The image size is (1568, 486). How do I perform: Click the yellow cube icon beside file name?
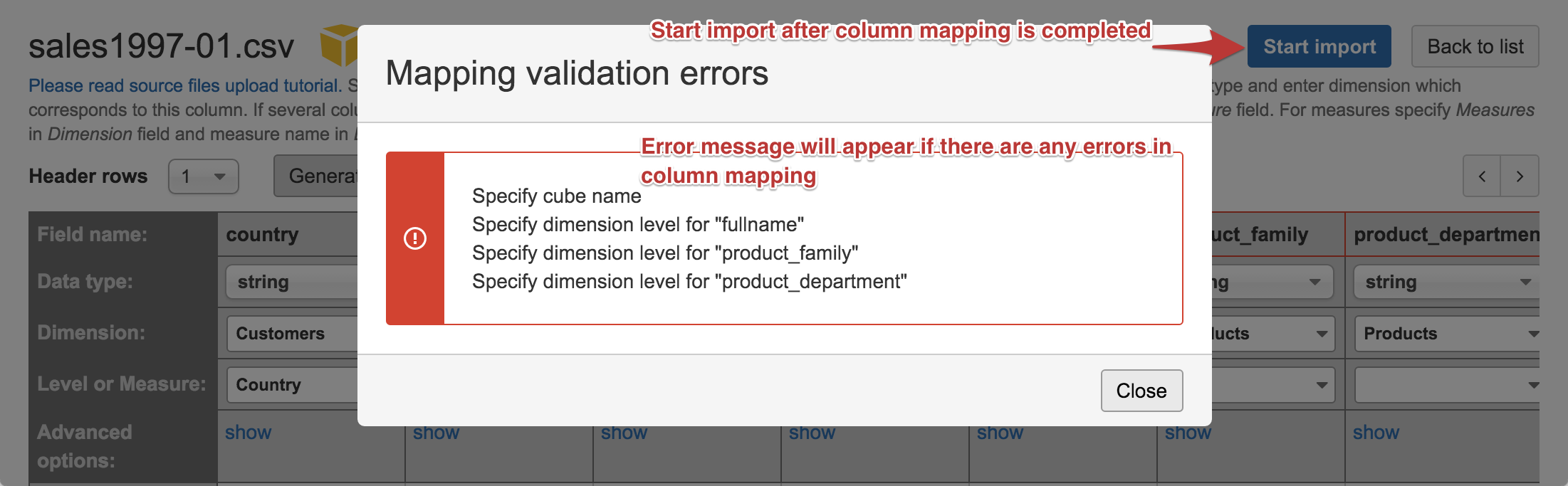coord(339,44)
